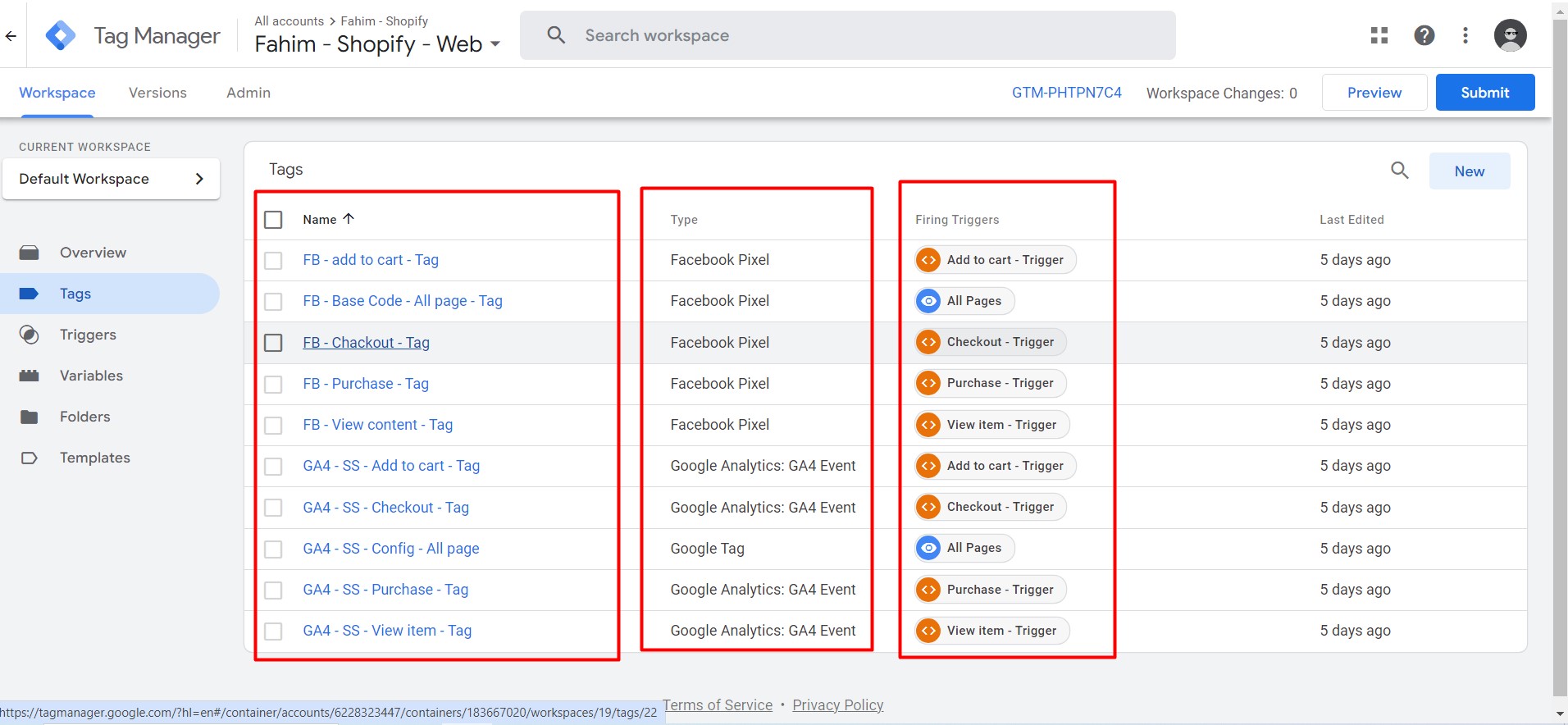Switch to the Workspace tab
This screenshot has height=725, width=1568.
point(57,93)
